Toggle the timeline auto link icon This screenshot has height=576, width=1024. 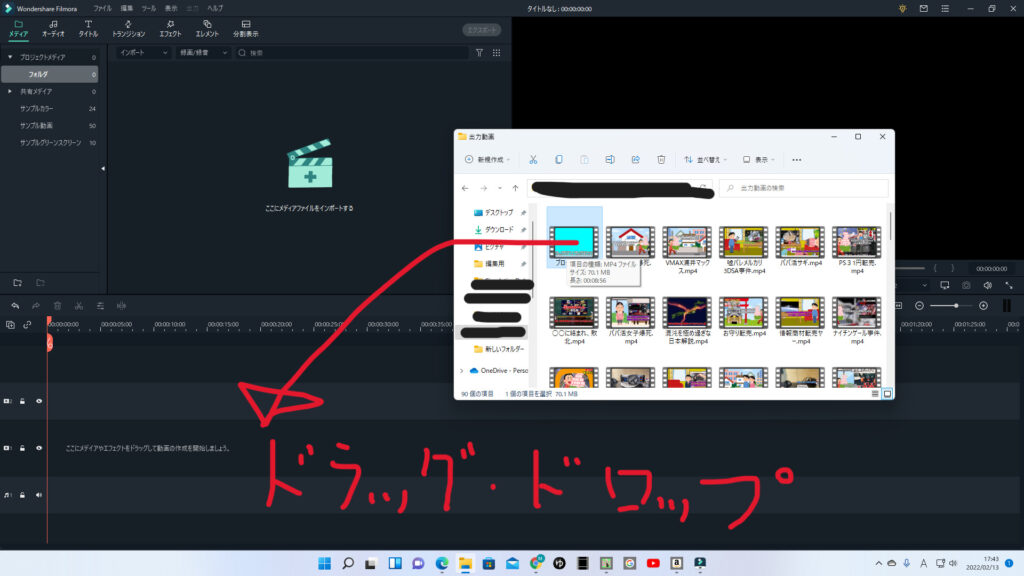(27, 325)
